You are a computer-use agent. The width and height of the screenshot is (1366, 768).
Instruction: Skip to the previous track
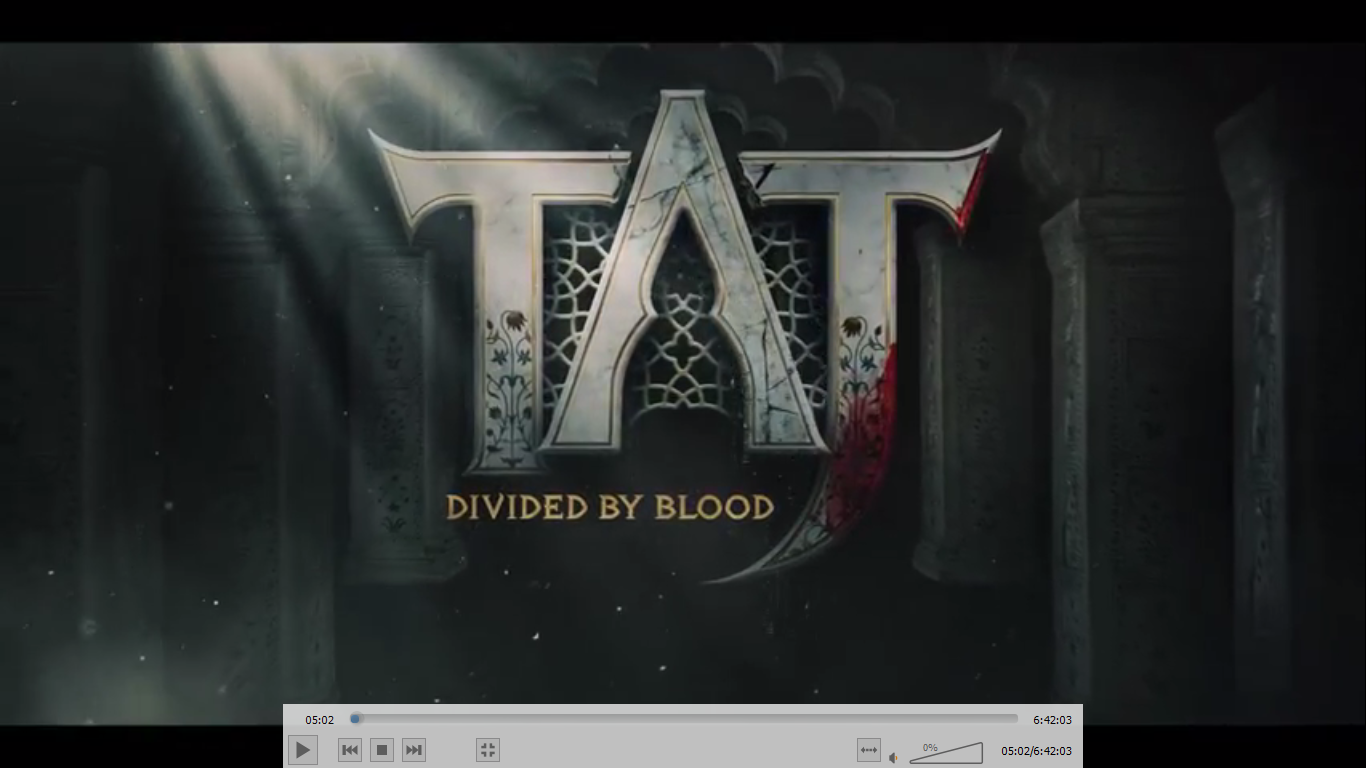tap(350, 750)
